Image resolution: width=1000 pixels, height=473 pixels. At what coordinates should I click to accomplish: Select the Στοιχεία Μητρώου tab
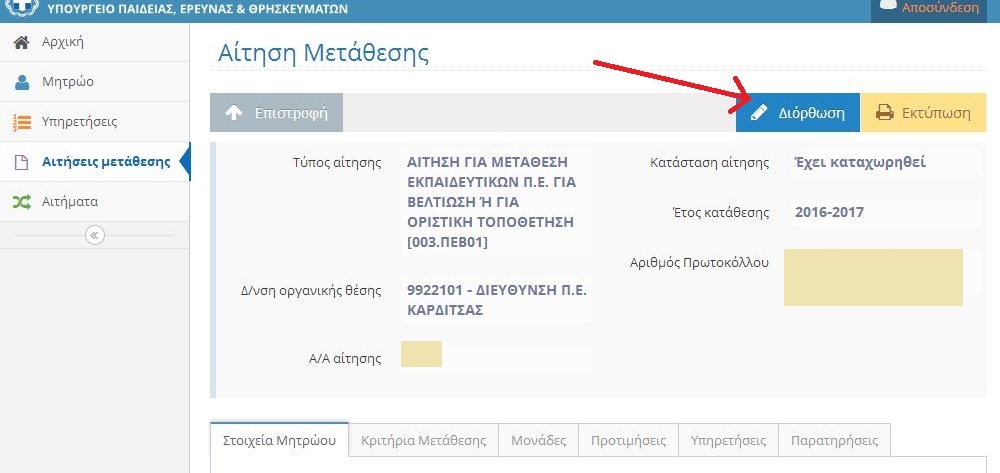279,440
